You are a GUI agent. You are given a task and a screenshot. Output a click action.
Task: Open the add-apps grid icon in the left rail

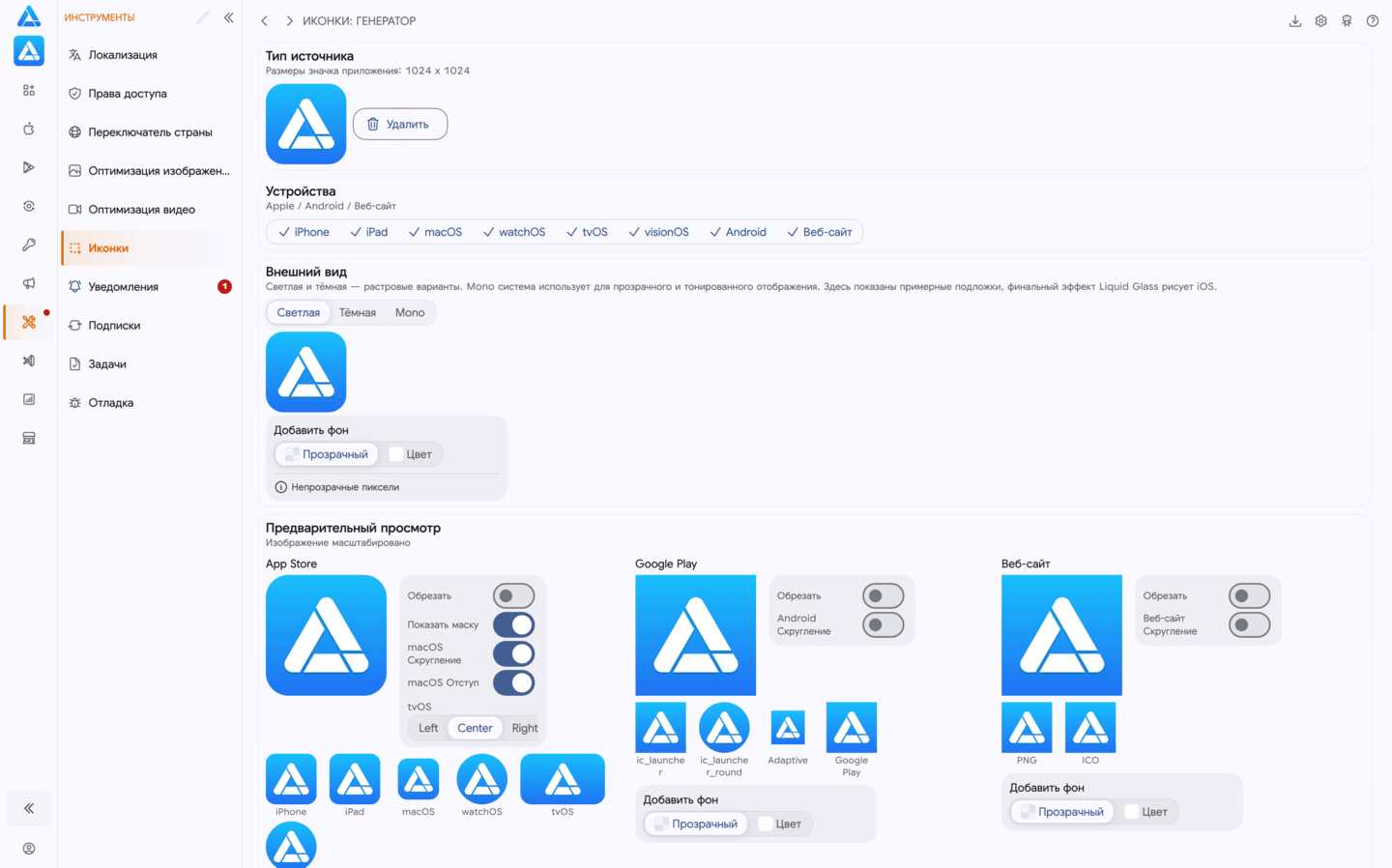click(29, 90)
